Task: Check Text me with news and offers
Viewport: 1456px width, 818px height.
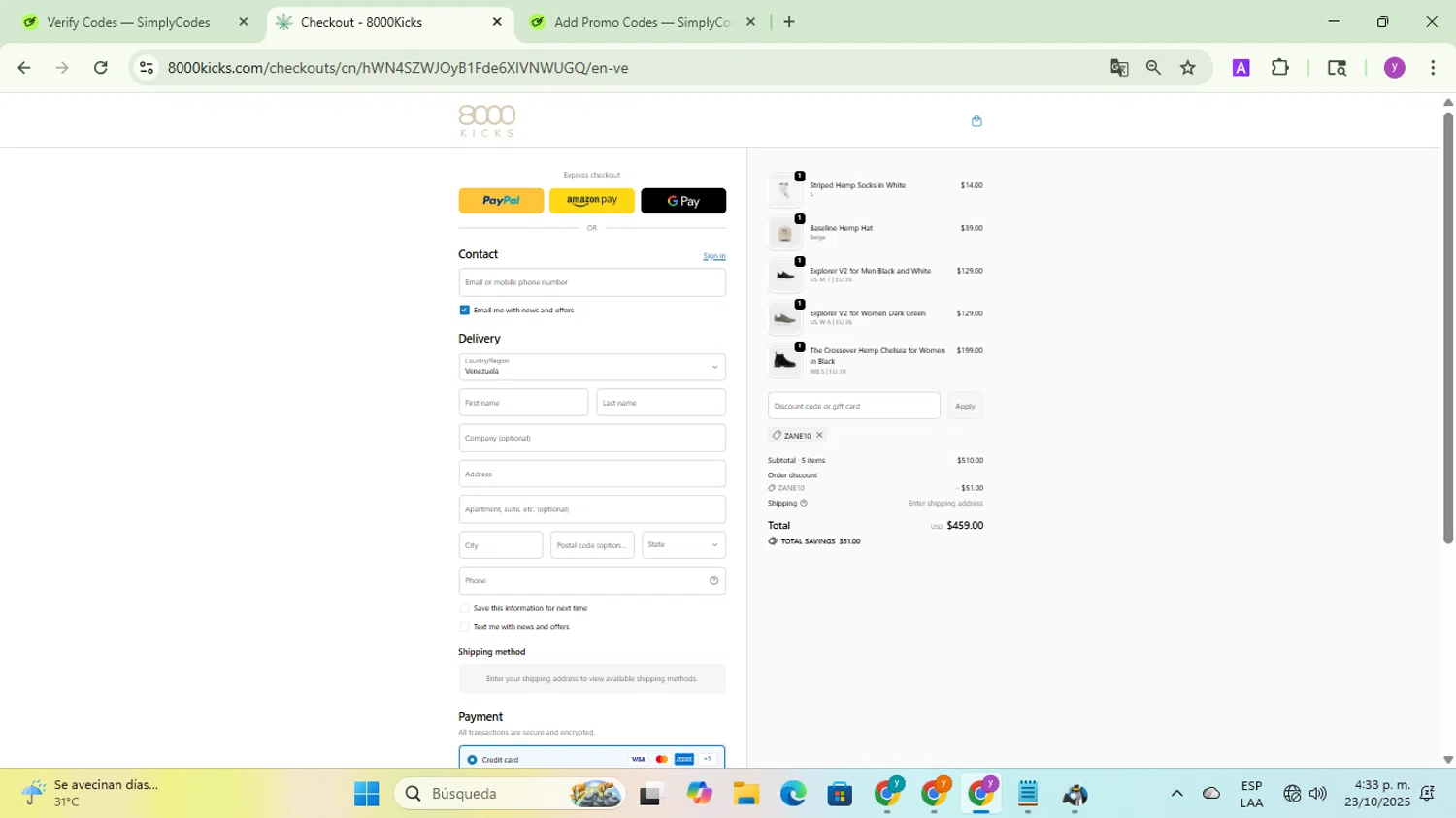Action: pos(464,627)
